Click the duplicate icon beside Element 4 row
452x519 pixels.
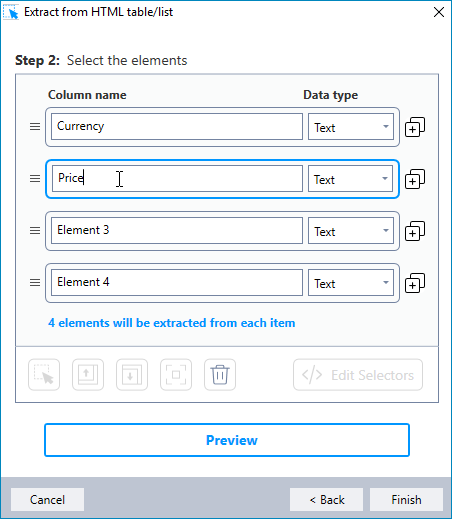click(415, 283)
